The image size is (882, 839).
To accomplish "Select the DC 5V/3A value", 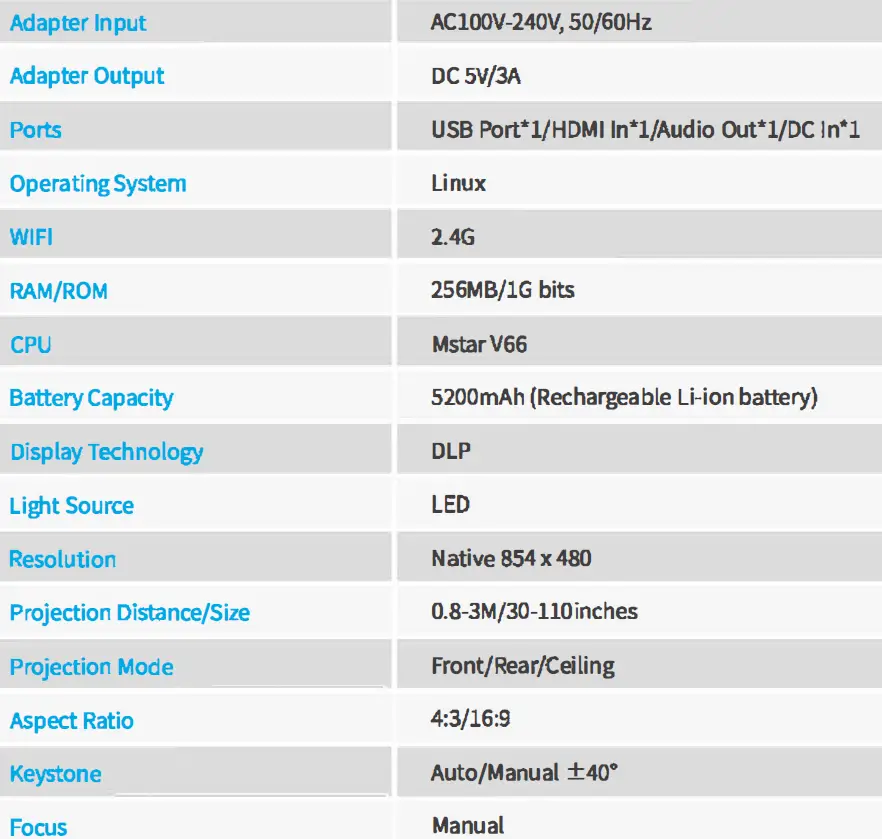I will click(x=476, y=76).
